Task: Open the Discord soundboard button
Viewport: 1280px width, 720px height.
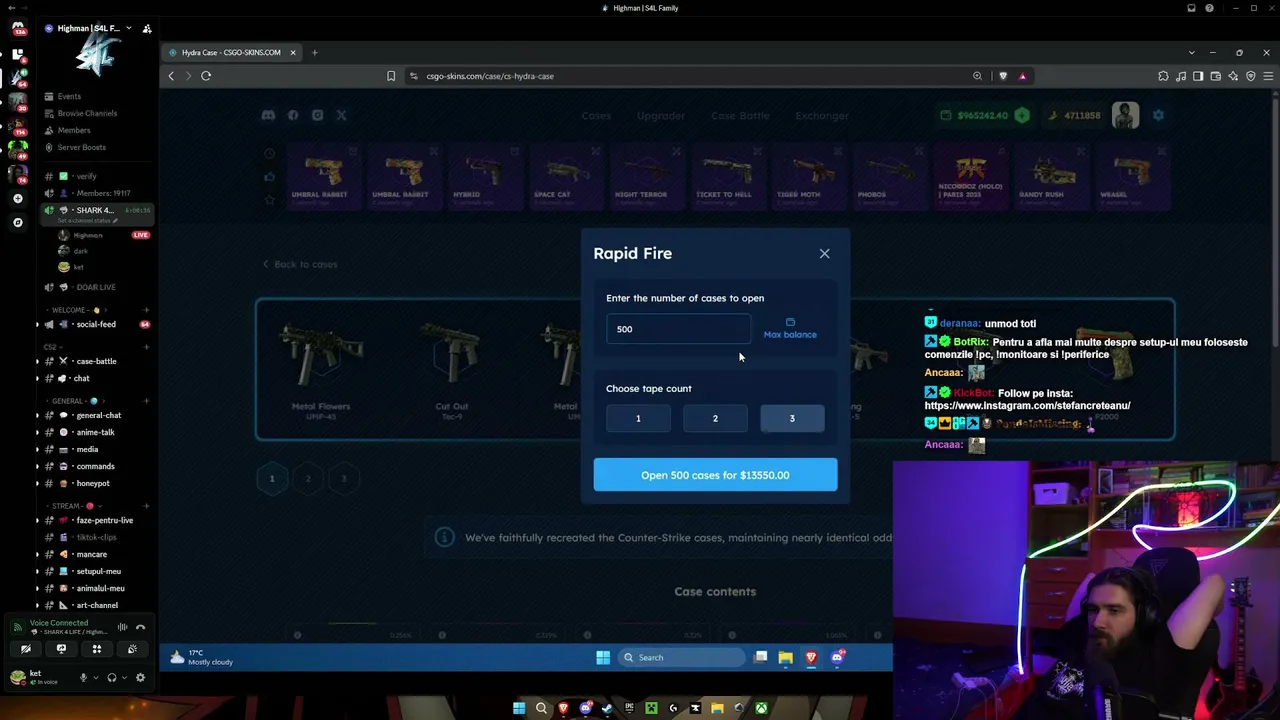Action: (x=132, y=649)
